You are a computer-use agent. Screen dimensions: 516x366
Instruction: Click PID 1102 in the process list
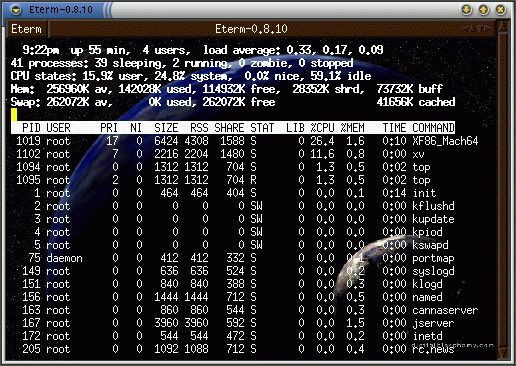28,154
